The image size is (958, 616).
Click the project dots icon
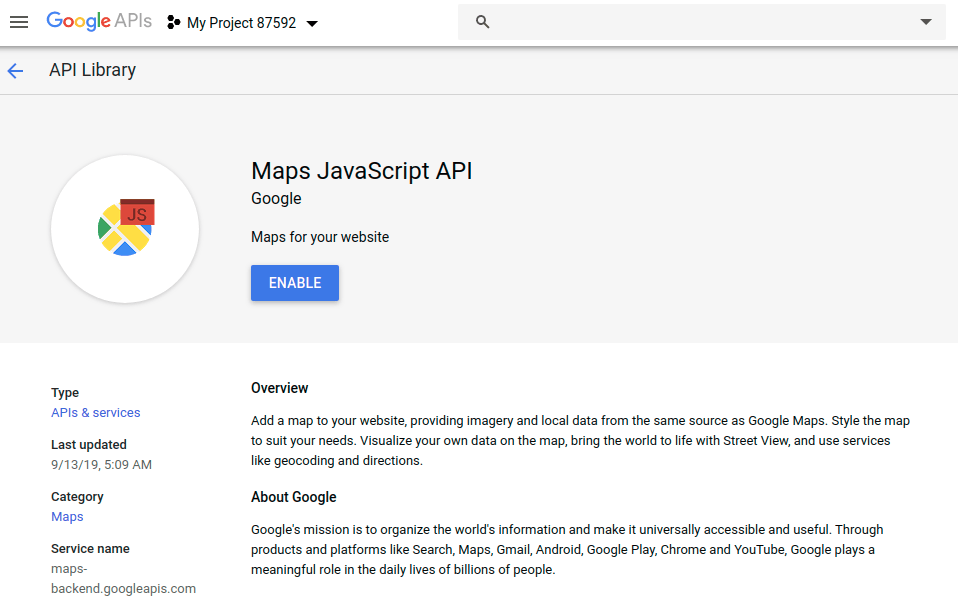(x=174, y=23)
